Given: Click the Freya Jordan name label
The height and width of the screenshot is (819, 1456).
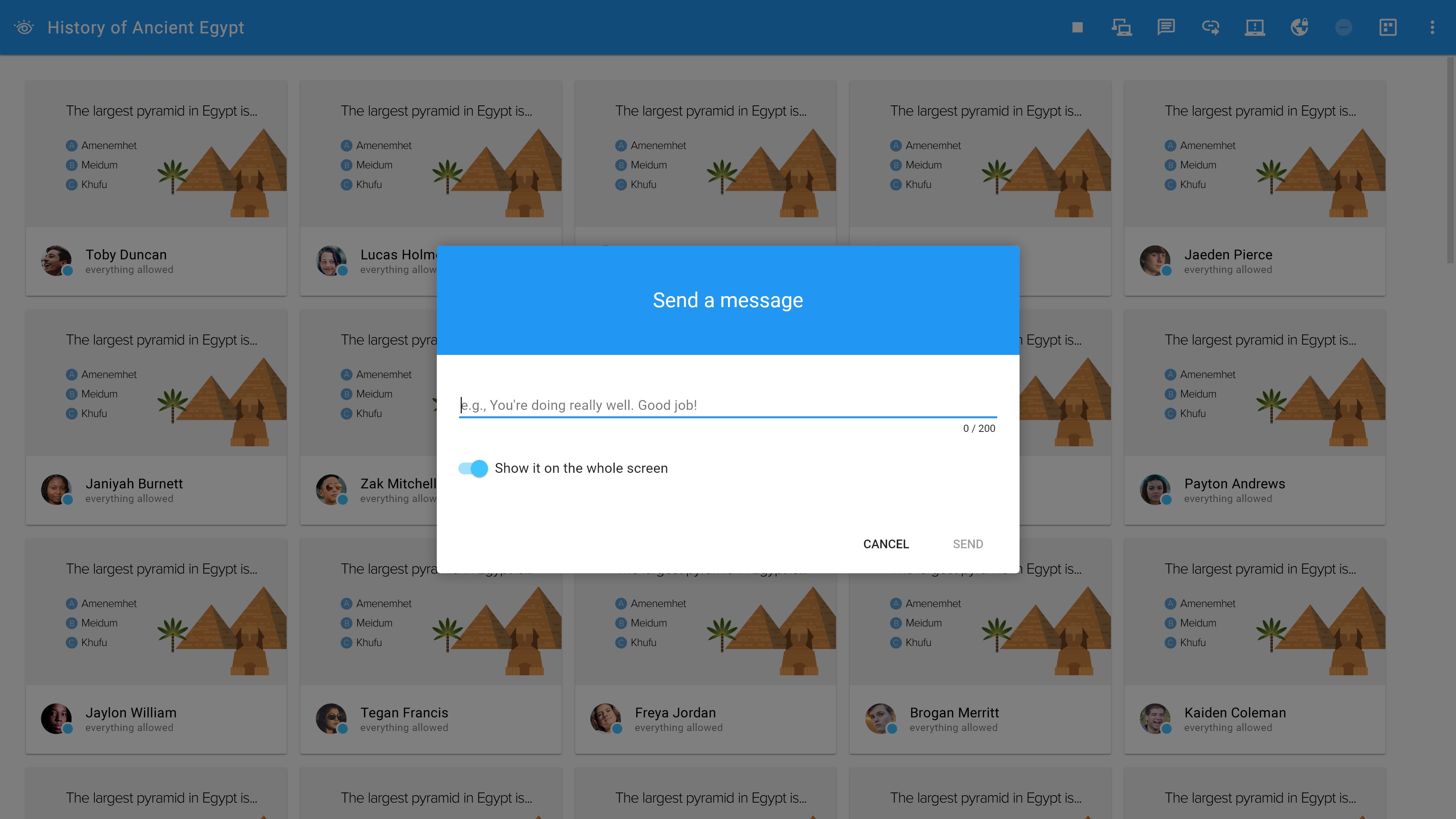Looking at the screenshot, I should tap(675, 712).
